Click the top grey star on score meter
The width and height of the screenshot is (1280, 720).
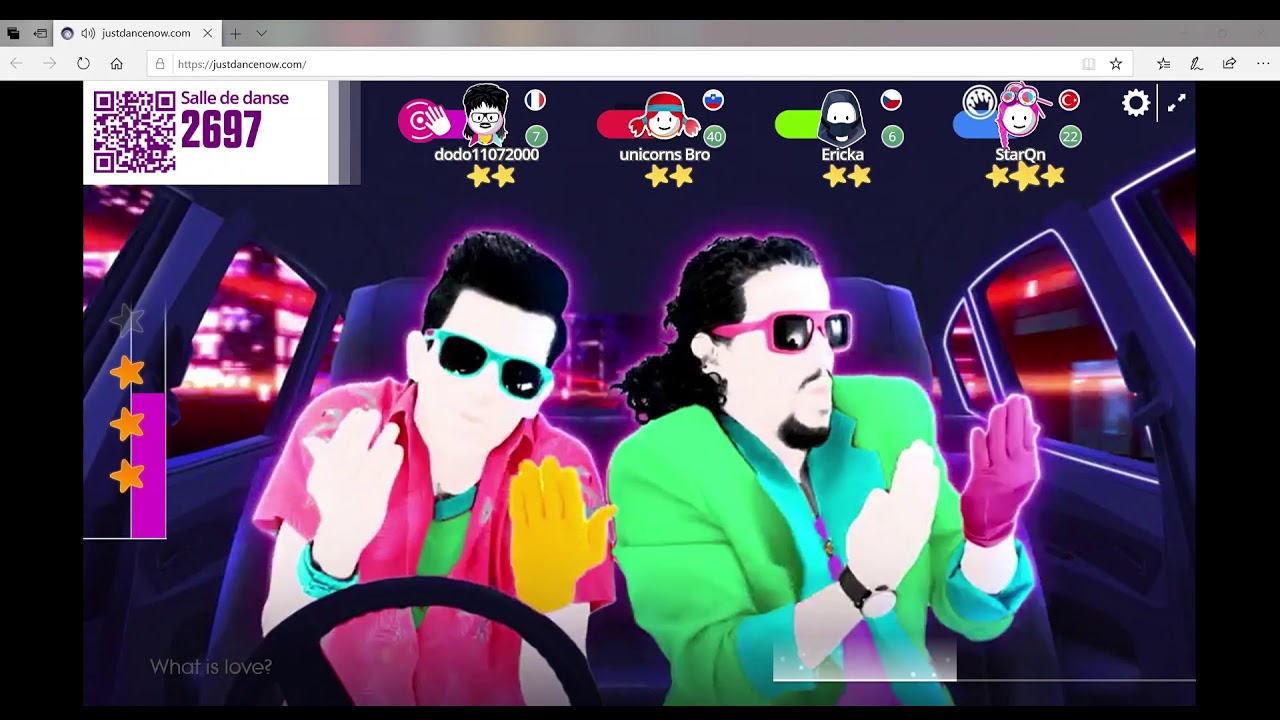pos(127,319)
